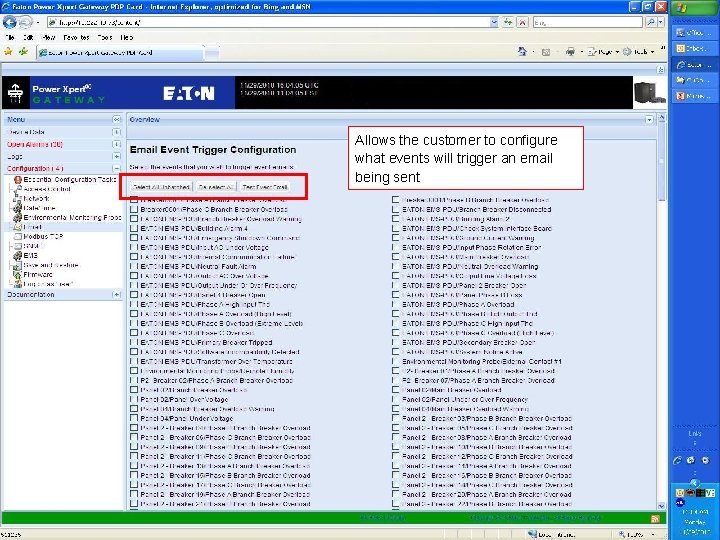Expand the Device Data section
The image size is (720, 540).
[117, 132]
